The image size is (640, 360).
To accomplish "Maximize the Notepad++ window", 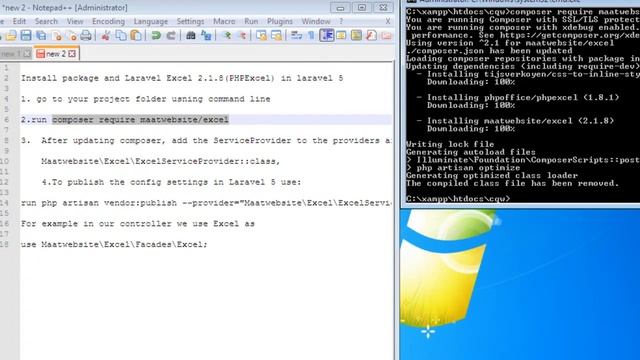I will coord(362,8).
